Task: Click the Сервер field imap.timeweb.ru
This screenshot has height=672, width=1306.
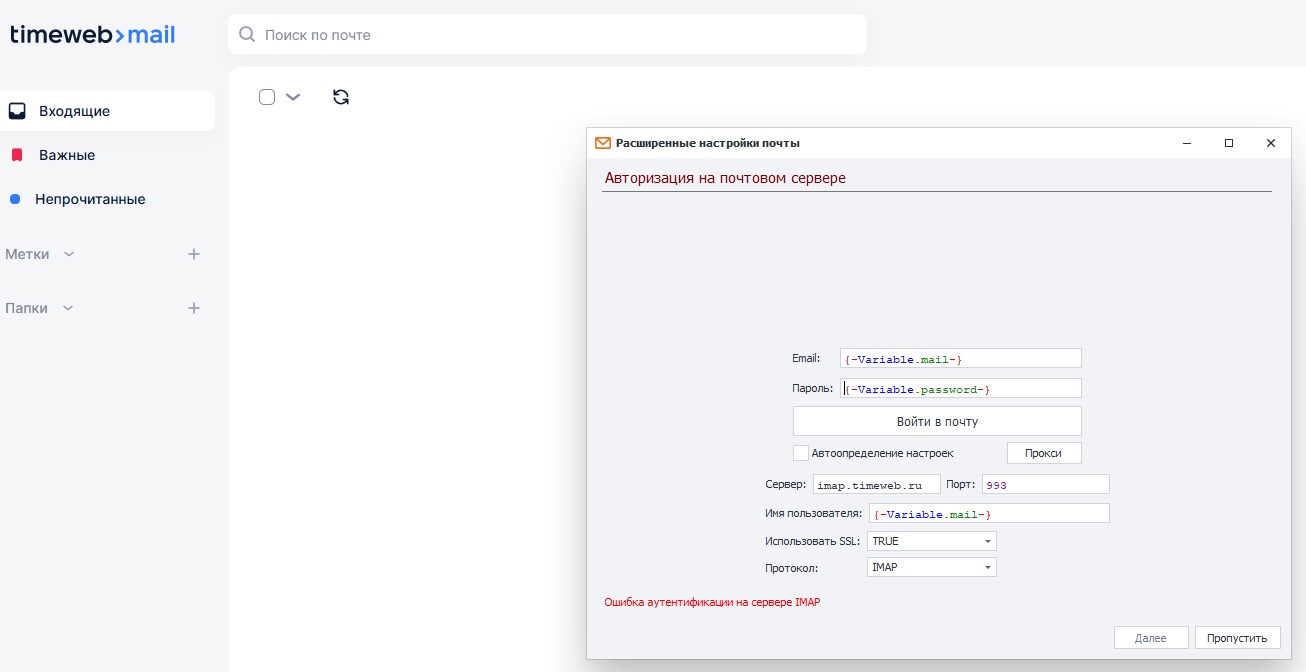Action: click(x=877, y=484)
